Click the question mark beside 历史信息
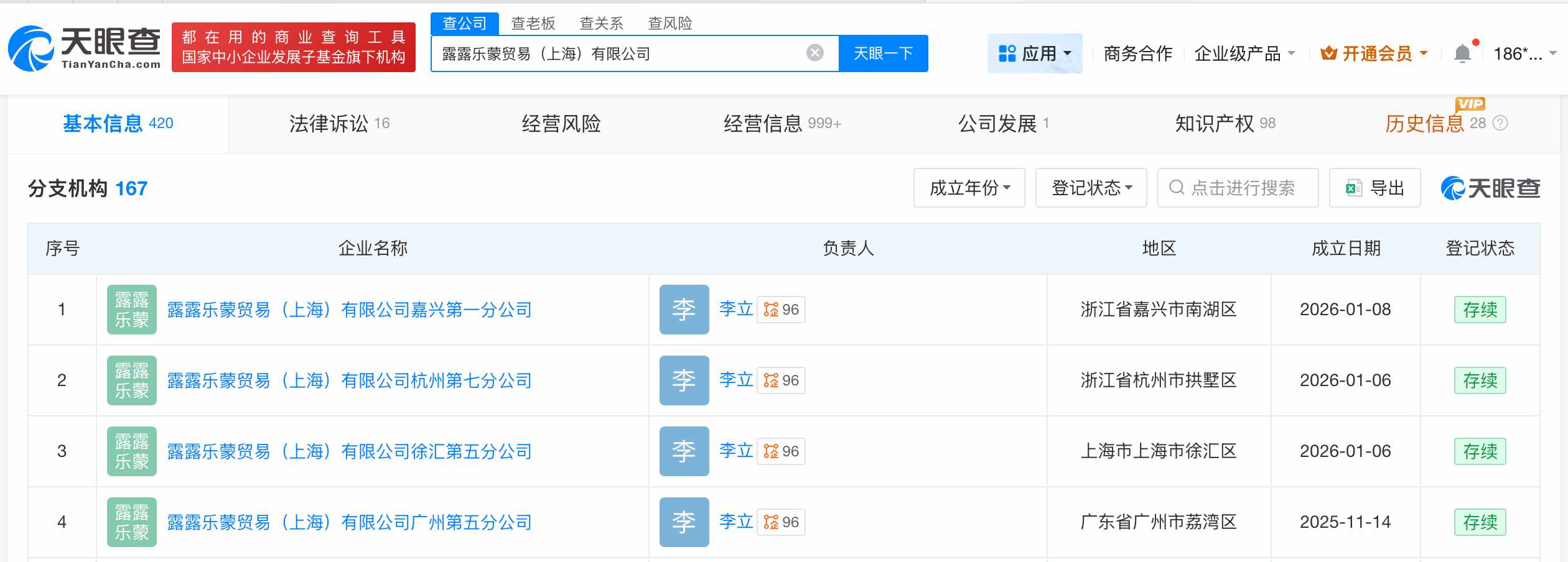This screenshot has width=1568, height=562. (1501, 123)
